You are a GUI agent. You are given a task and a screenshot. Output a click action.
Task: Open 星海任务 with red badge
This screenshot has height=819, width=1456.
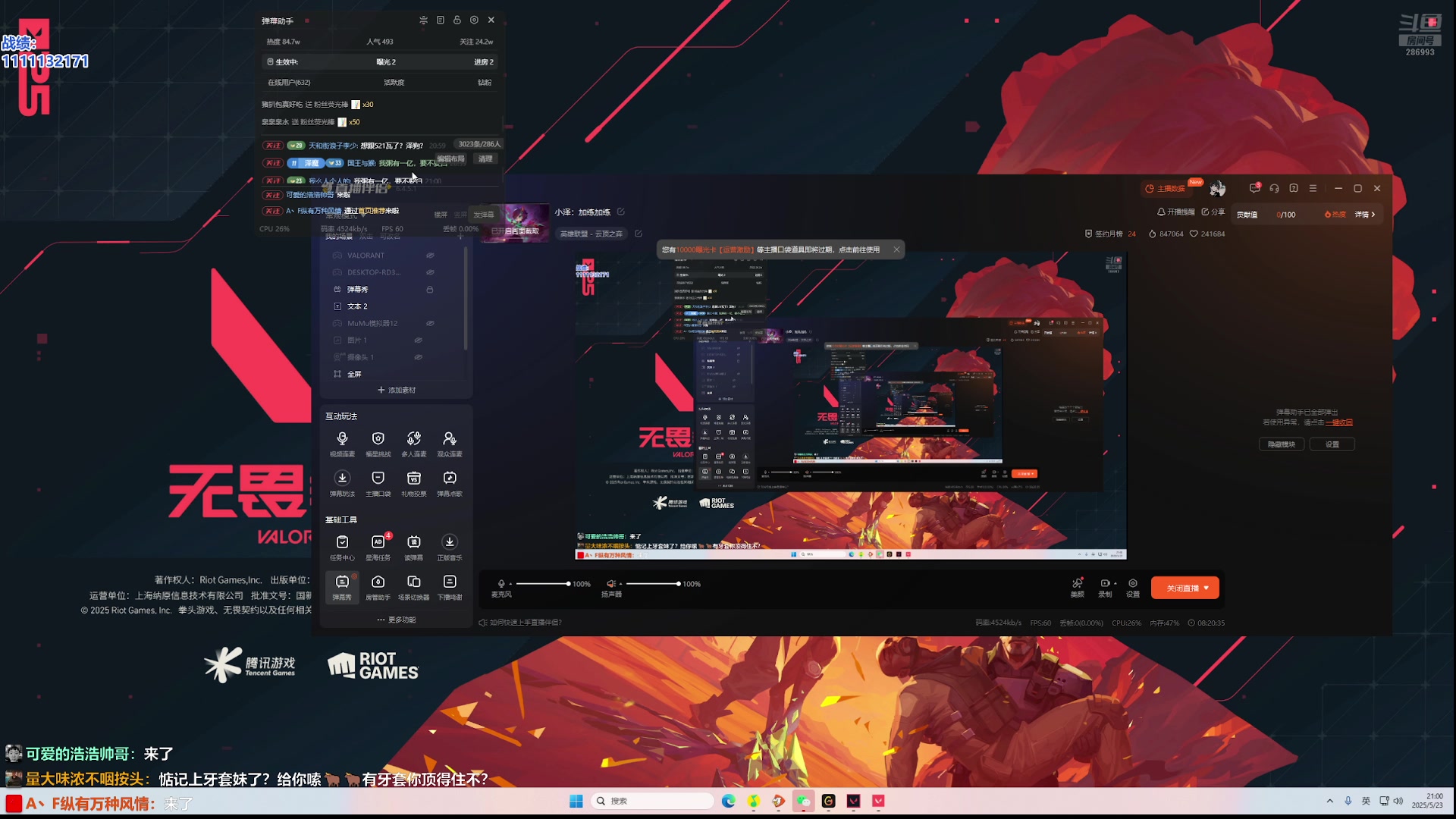[378, 547]
